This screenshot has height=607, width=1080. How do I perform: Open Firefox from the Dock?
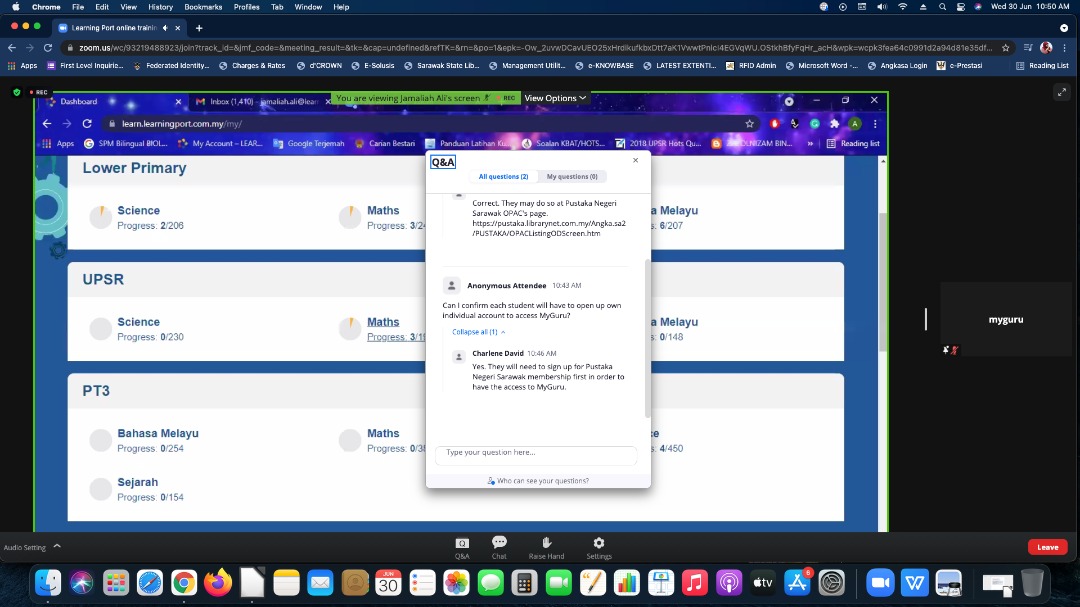(x=218, y=583)
